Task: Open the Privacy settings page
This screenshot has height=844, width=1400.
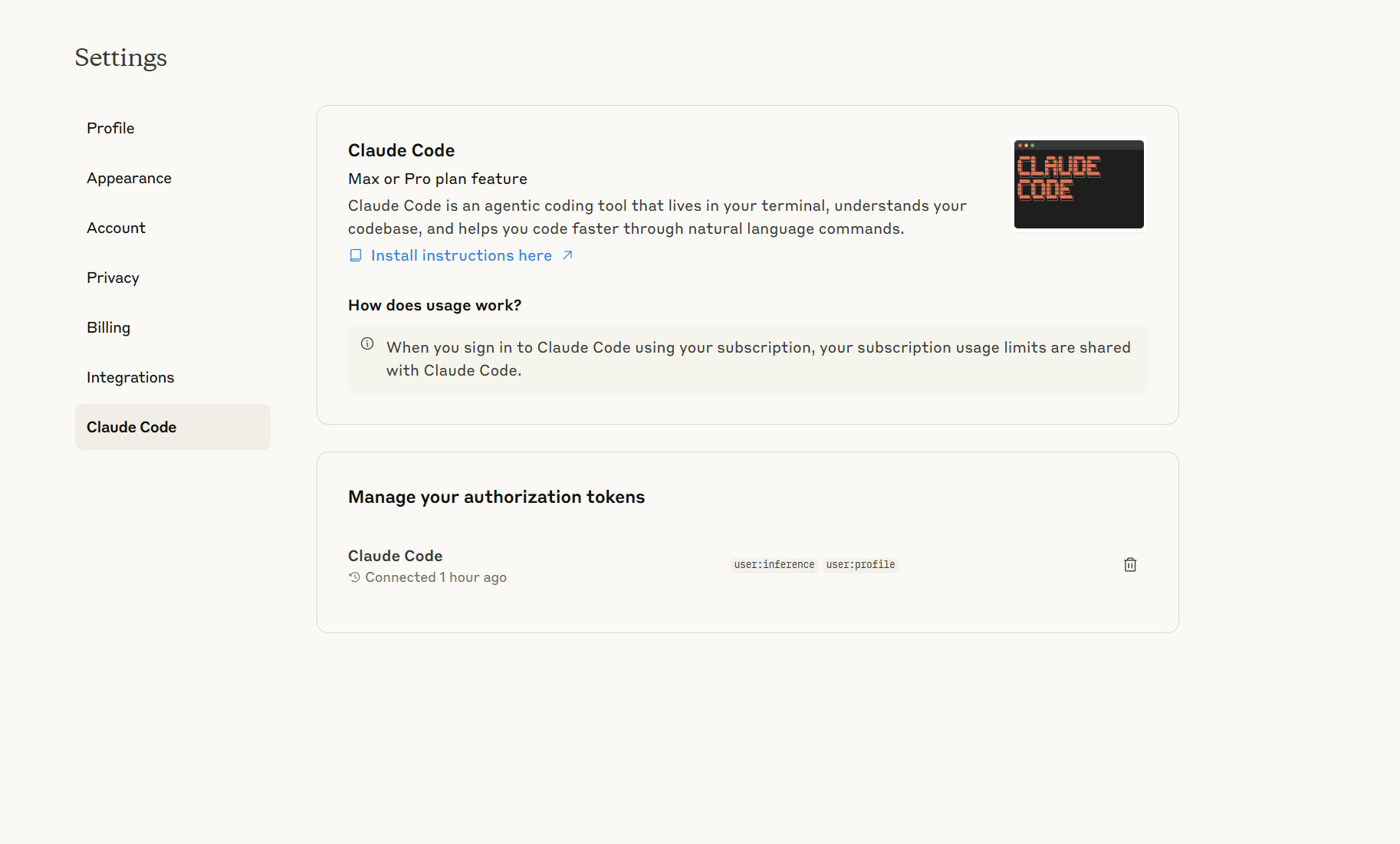Action: tap(113, 278)
